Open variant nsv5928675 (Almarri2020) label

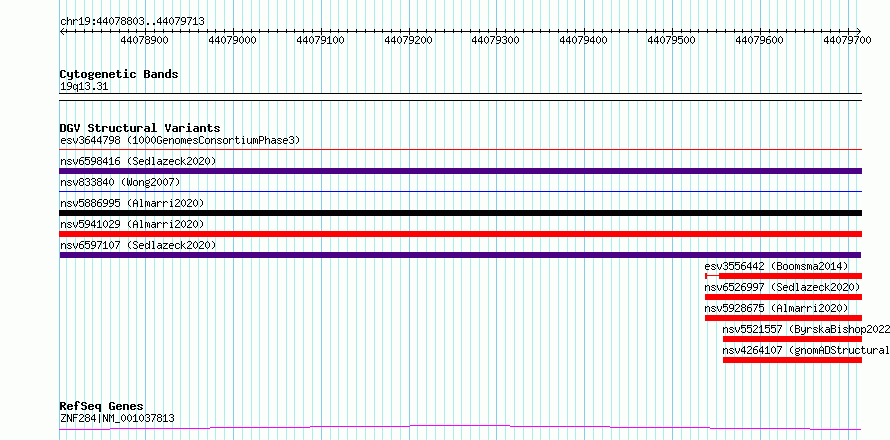[776, 308]
